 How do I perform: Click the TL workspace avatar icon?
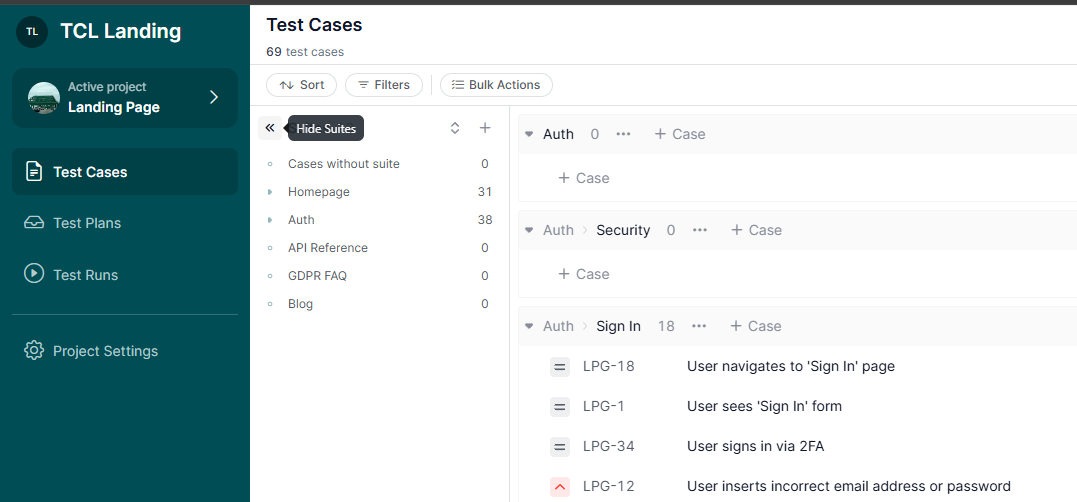[x=32, y=32]
